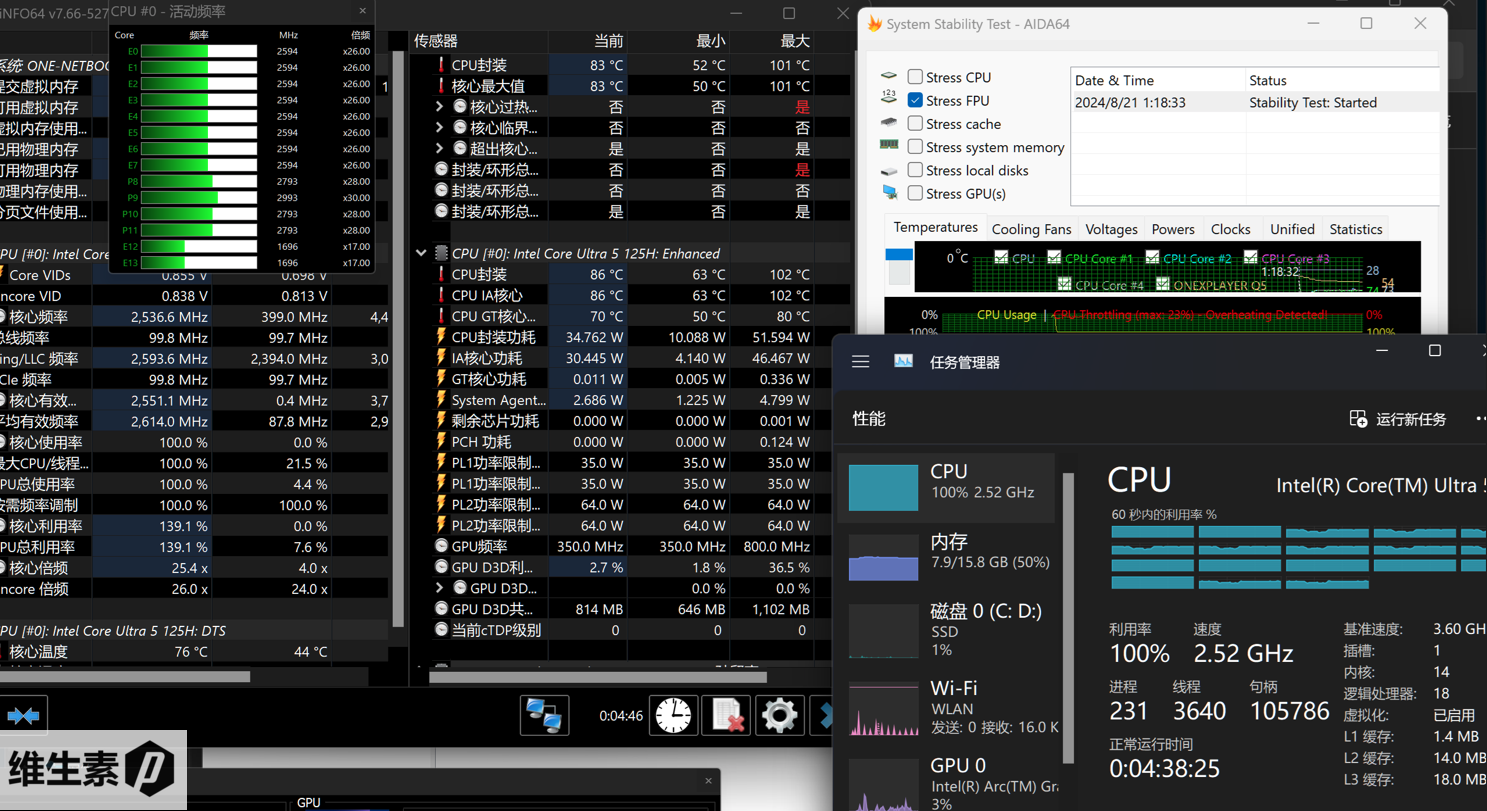Select Wi-Fi WLAN in performance list
1487x811 pixels.
click(x=945, y=707)
